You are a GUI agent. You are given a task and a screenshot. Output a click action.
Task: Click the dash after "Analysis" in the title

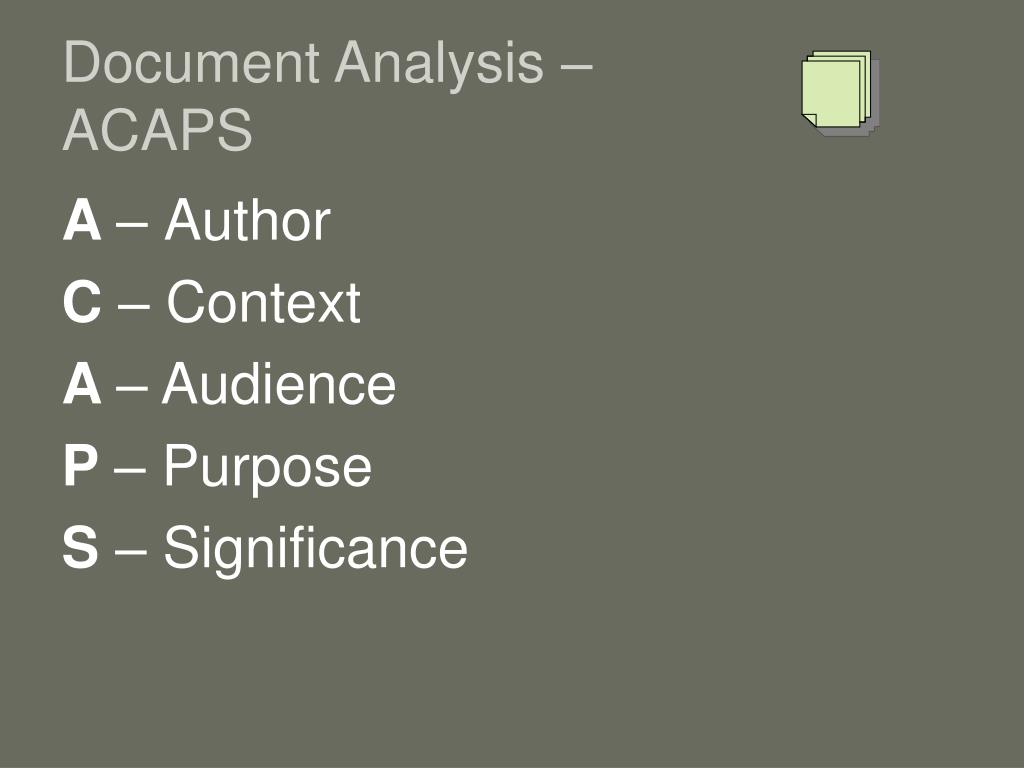[576, 65]
